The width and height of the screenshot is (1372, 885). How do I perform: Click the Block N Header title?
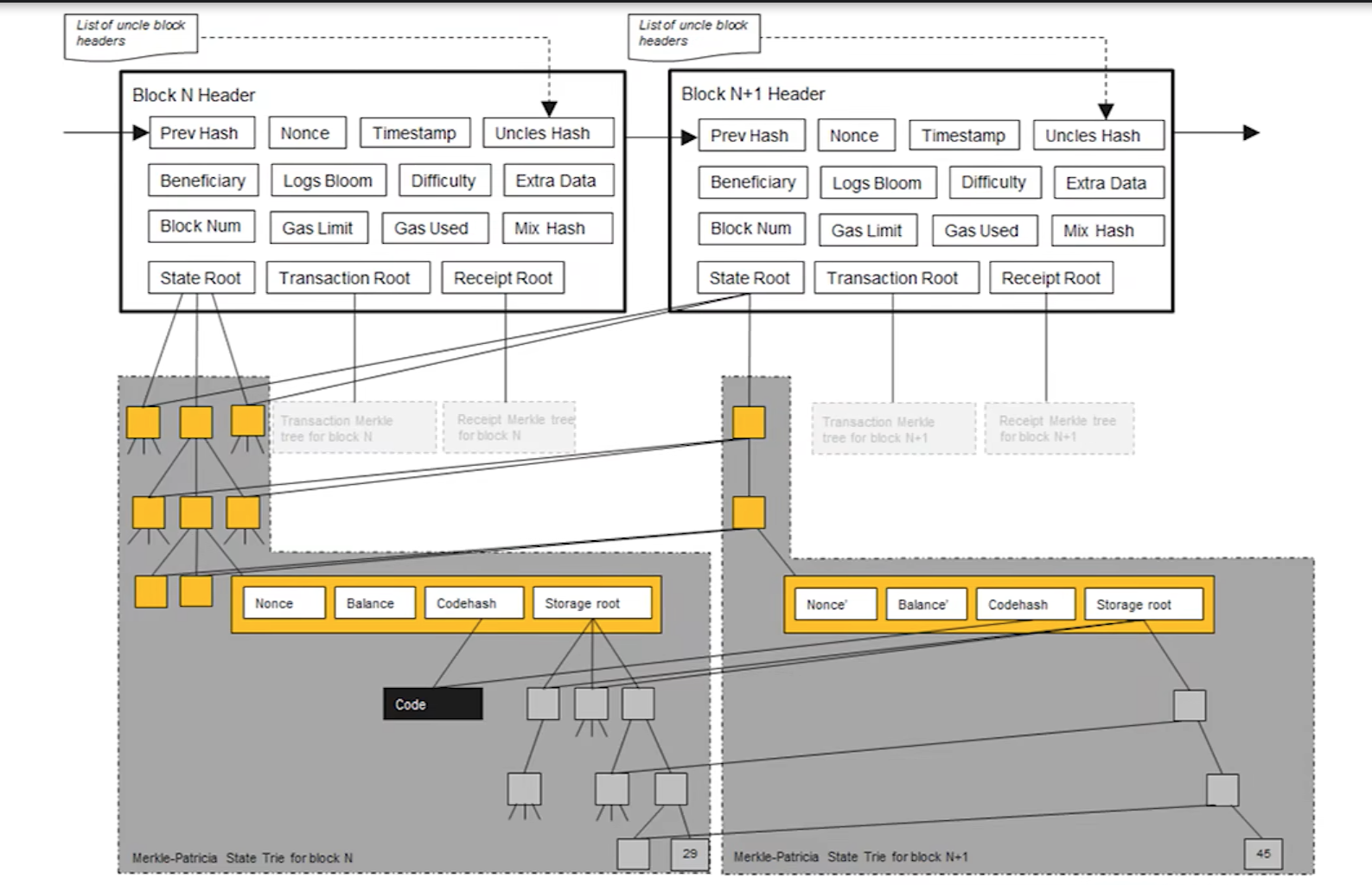pyautogui.click(x=194, y=95)
